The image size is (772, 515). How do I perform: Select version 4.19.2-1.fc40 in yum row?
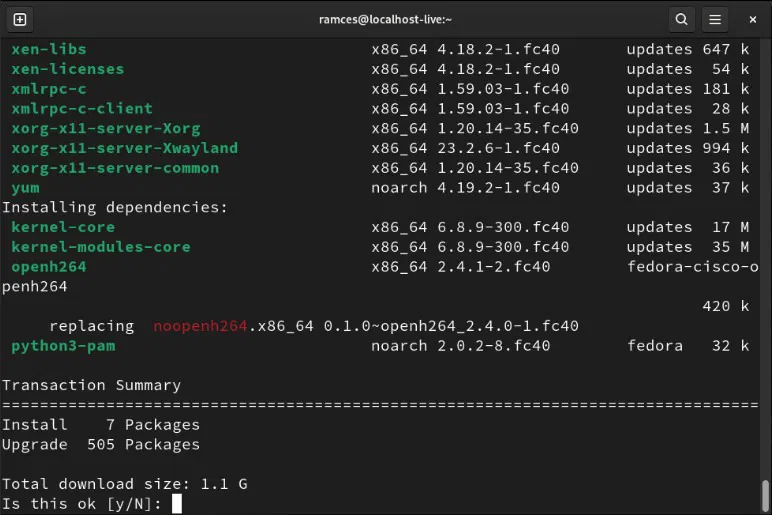(x=498, y=188)
